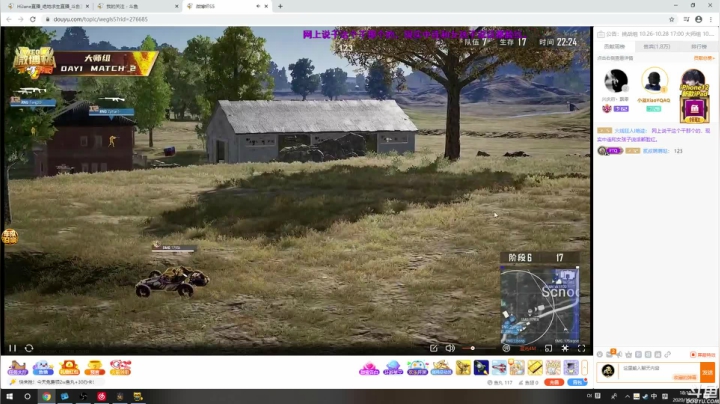Adjust the player volume slider

[x=478, y=348]
